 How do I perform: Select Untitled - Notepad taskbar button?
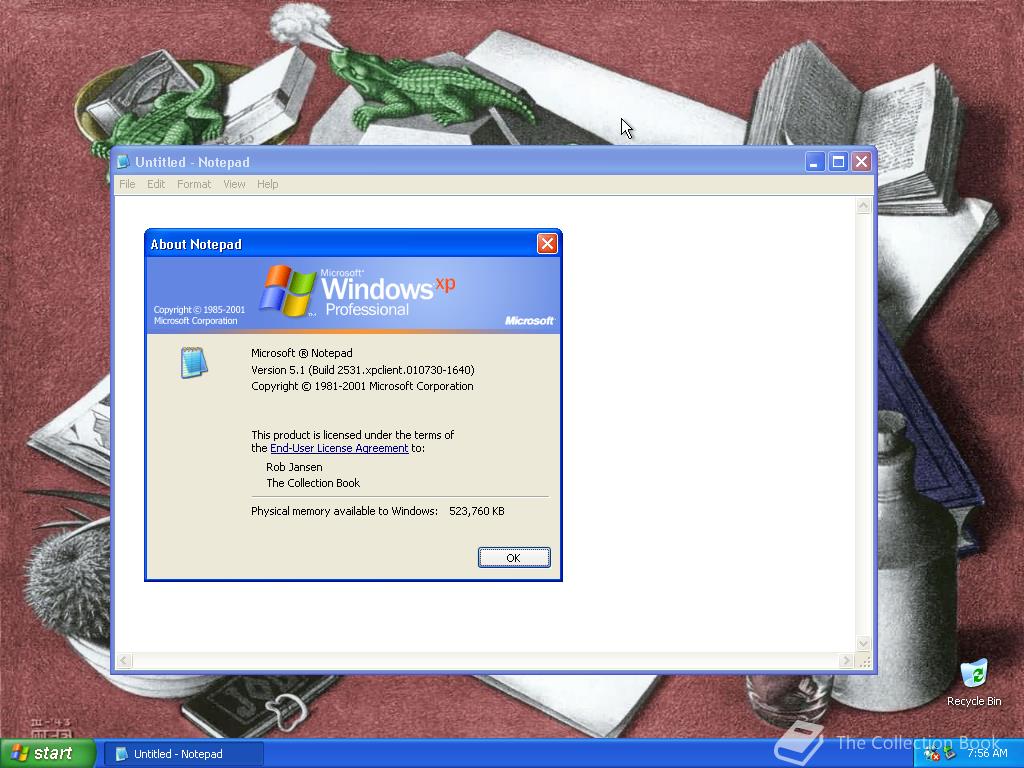point(184,754)
